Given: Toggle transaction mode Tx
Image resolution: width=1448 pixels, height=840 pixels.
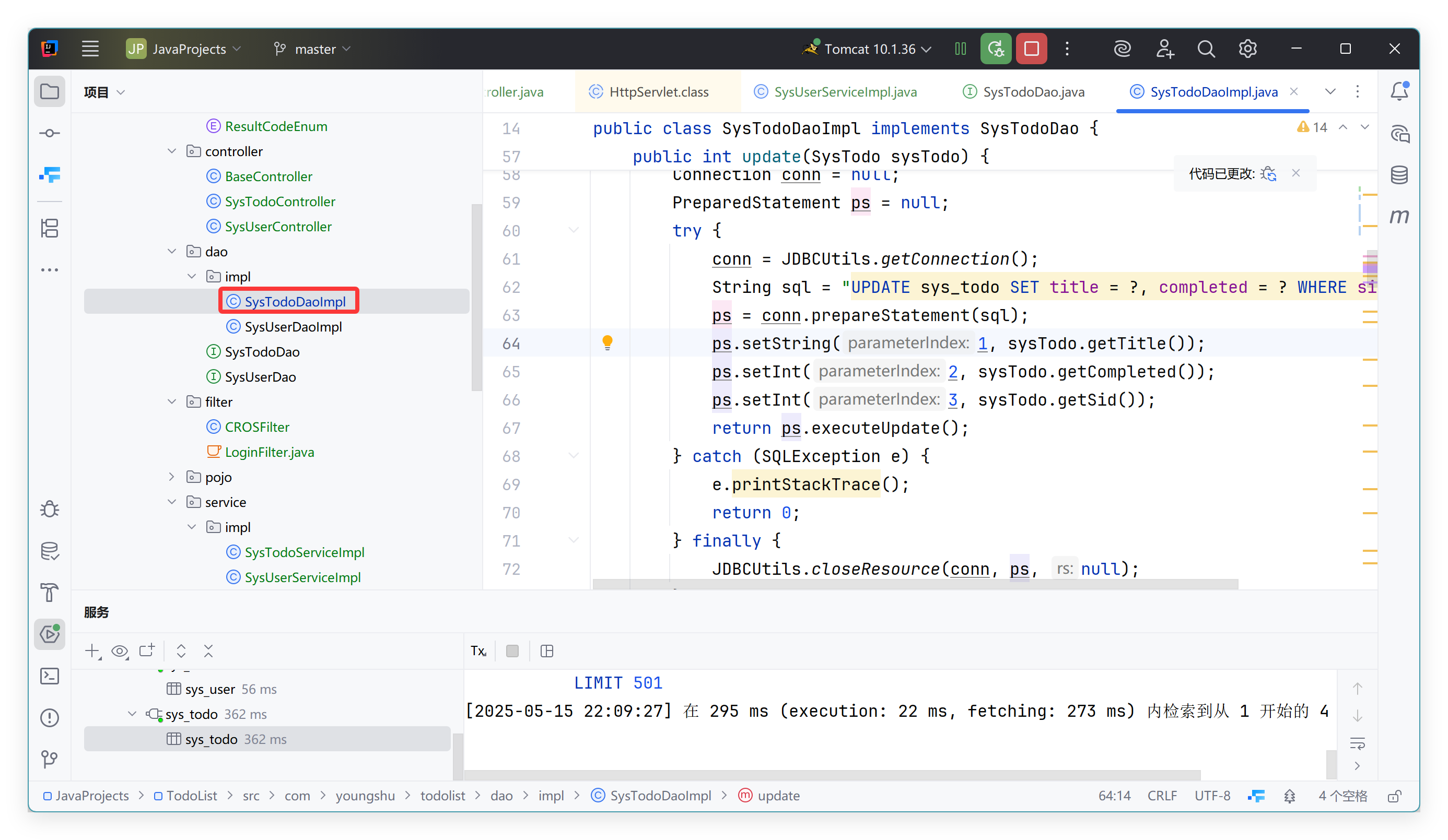Looking at the screenshot, I should (478, 651).
